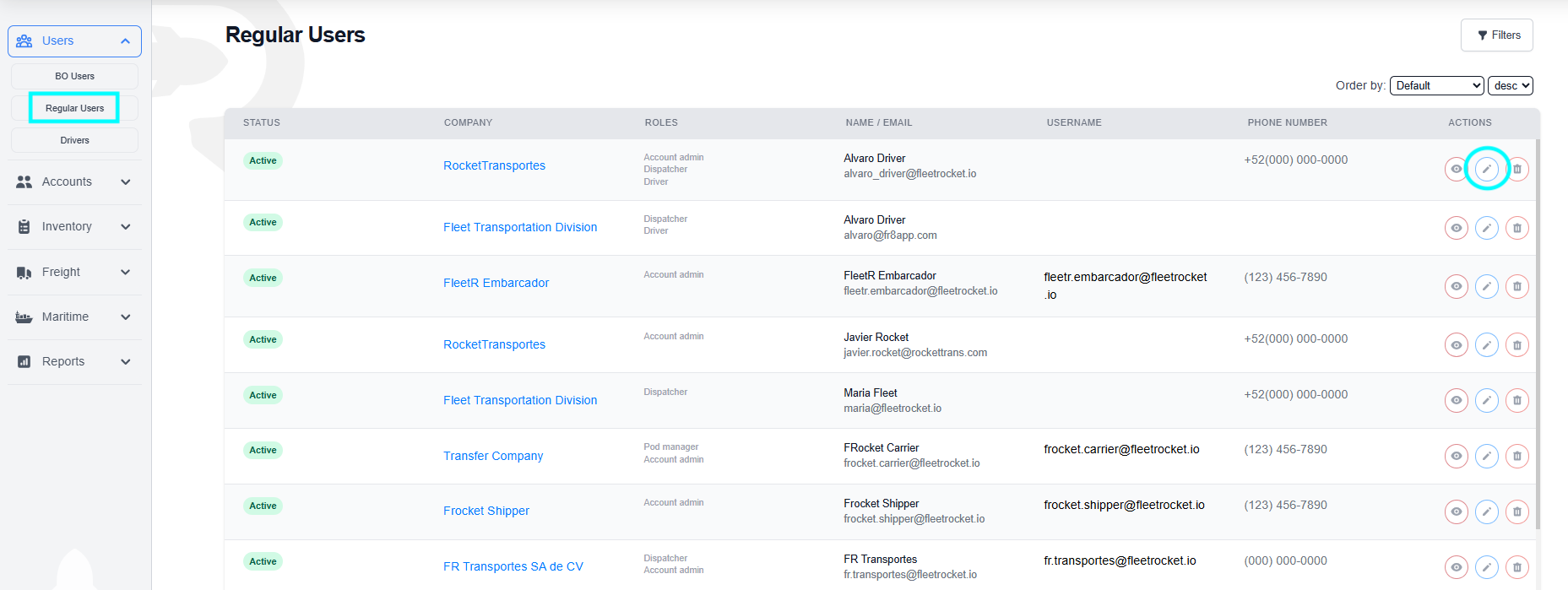View details of alvaro_driver@fleetrocket.io user

[1456, 170]
